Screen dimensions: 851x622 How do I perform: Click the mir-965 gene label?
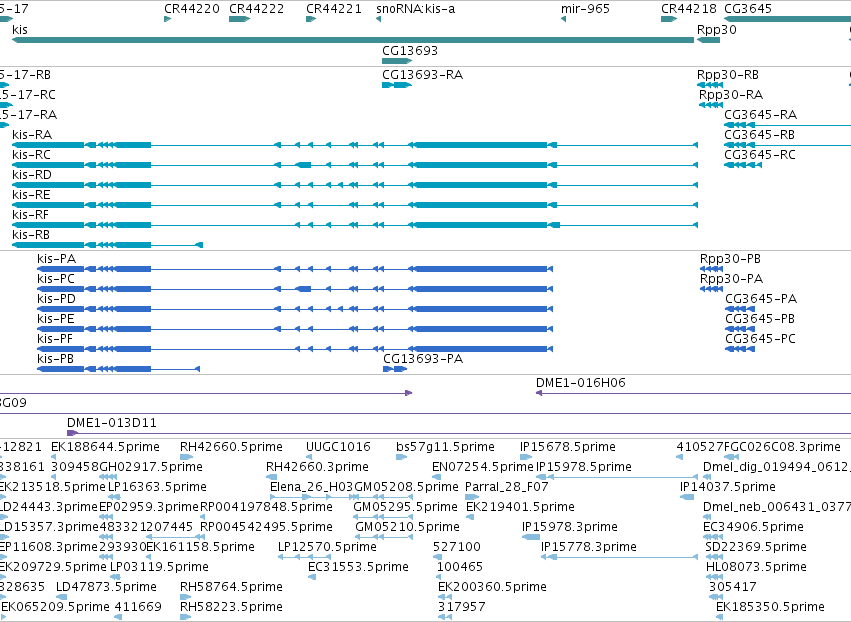point(585,9)
